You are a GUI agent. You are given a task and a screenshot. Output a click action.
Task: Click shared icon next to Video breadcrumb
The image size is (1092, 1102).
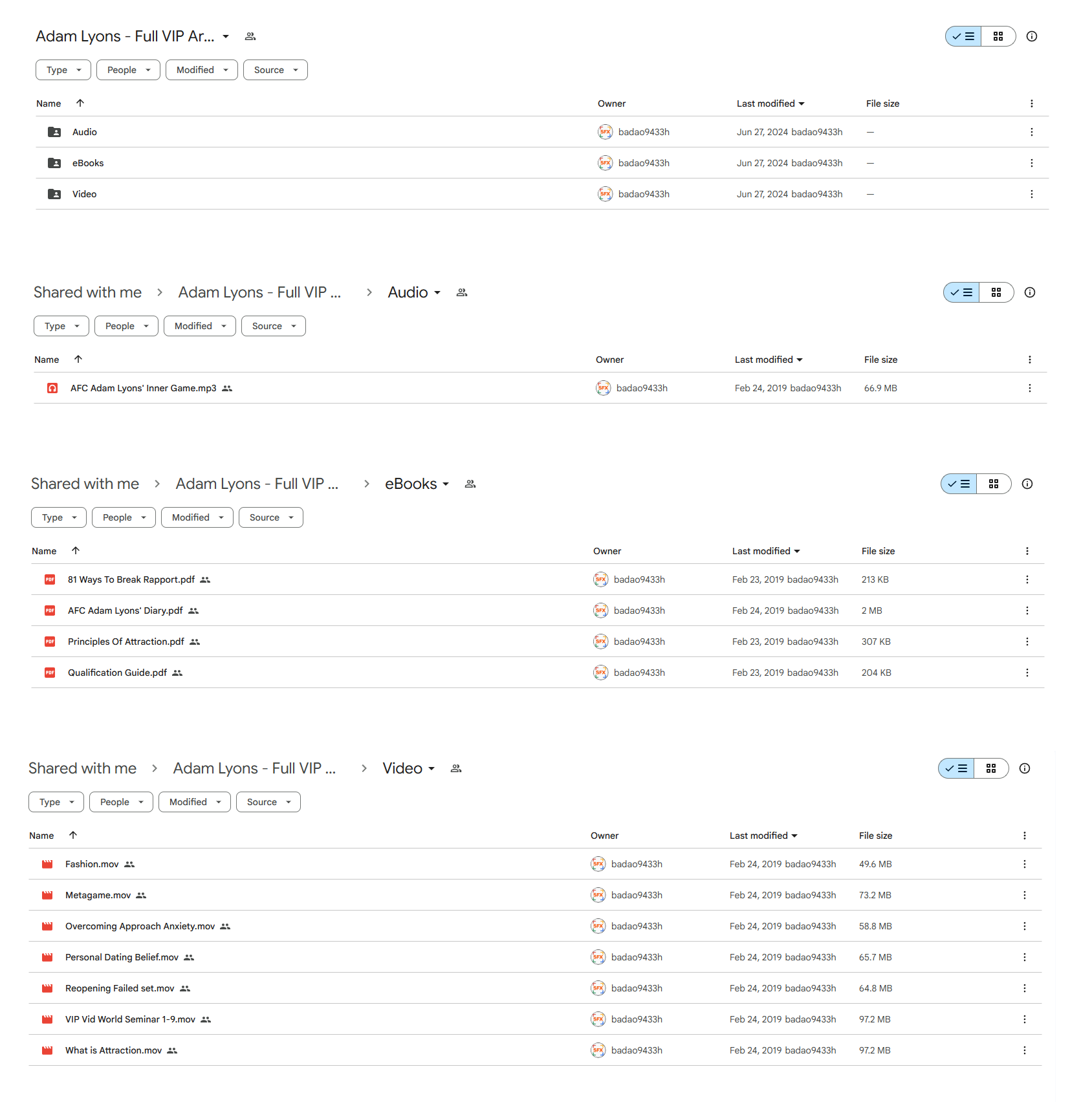coord(456,768)
